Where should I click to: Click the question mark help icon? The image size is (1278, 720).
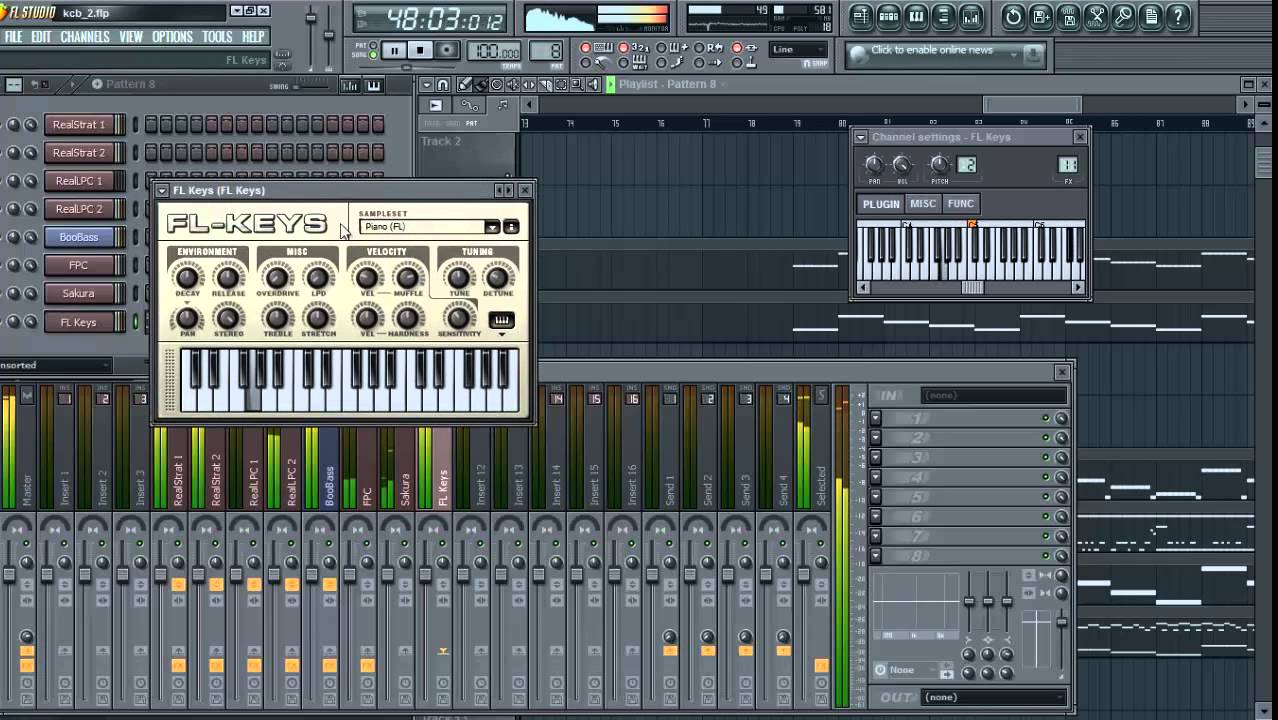click(1178, 16)
